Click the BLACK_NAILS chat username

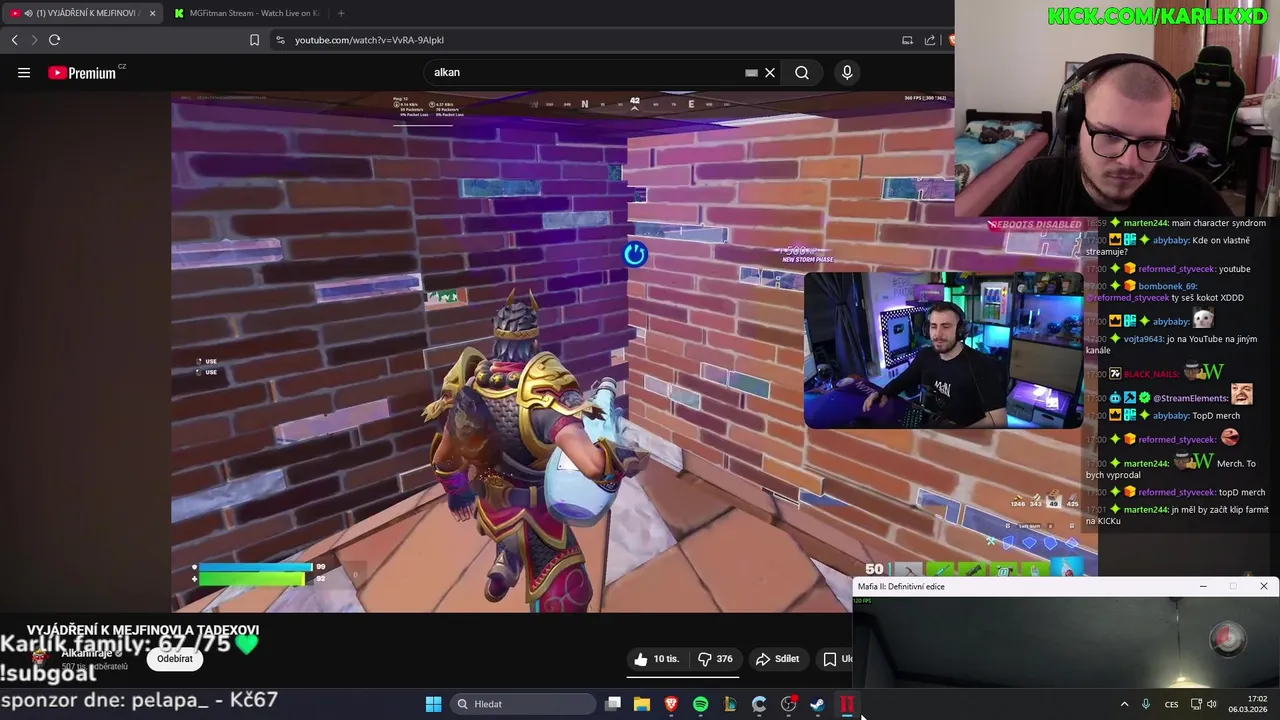click(1151, 374)
